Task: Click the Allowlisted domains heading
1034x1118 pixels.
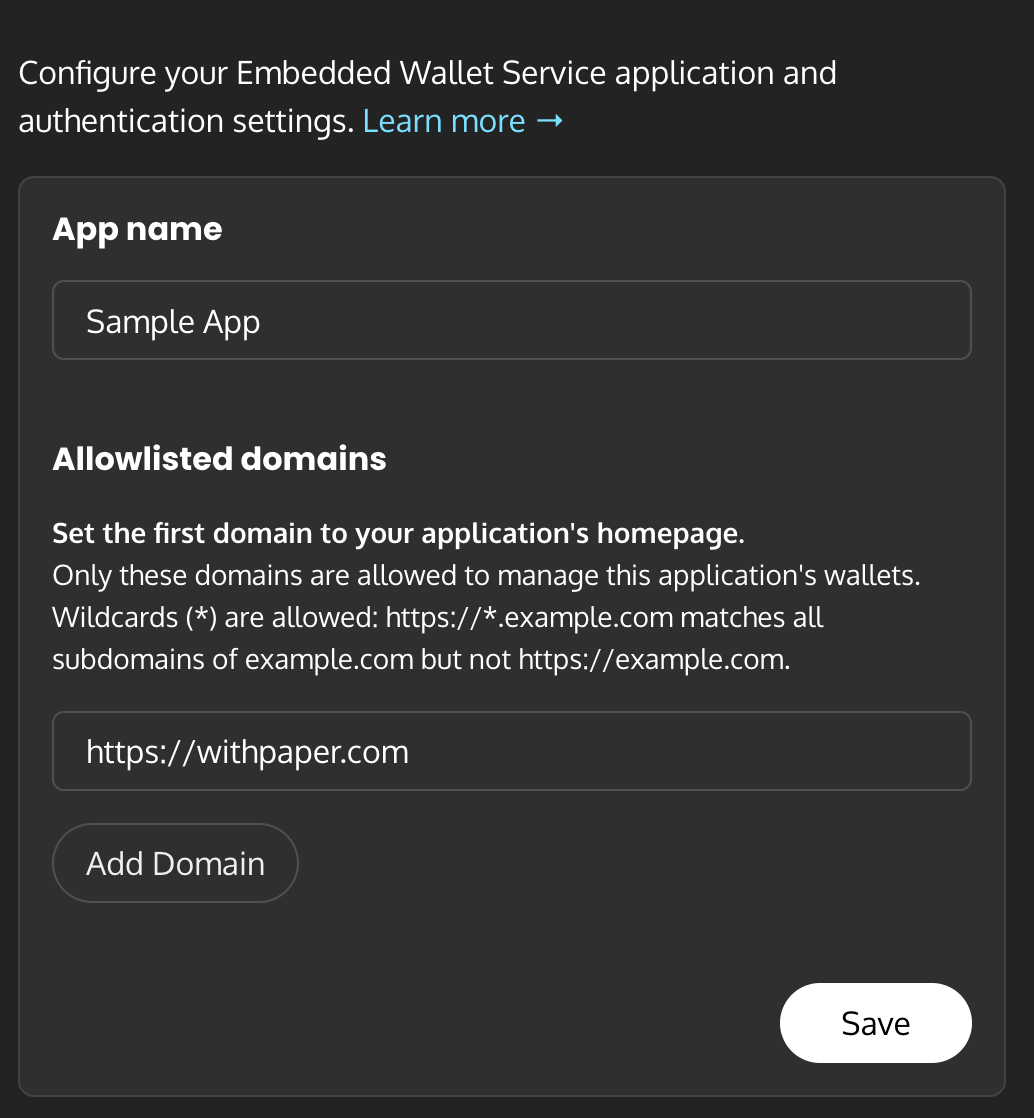Action: [x=219, y=459]
